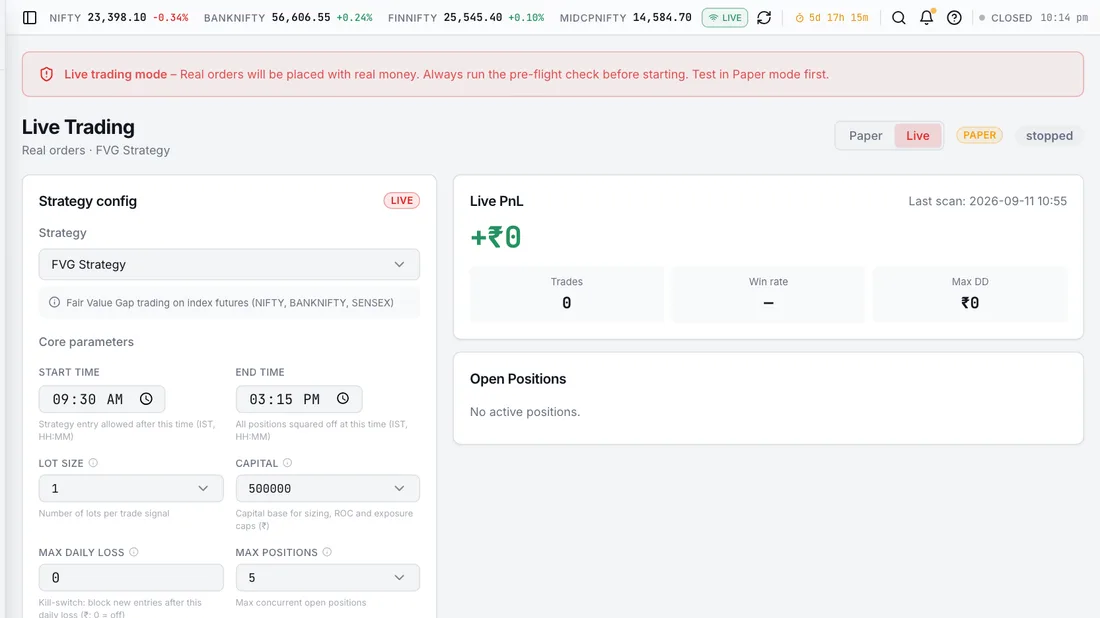The width and height of the screenshot is (1100, 618).
Task: Click the Open Positions heading
Action: click(518, 379)
